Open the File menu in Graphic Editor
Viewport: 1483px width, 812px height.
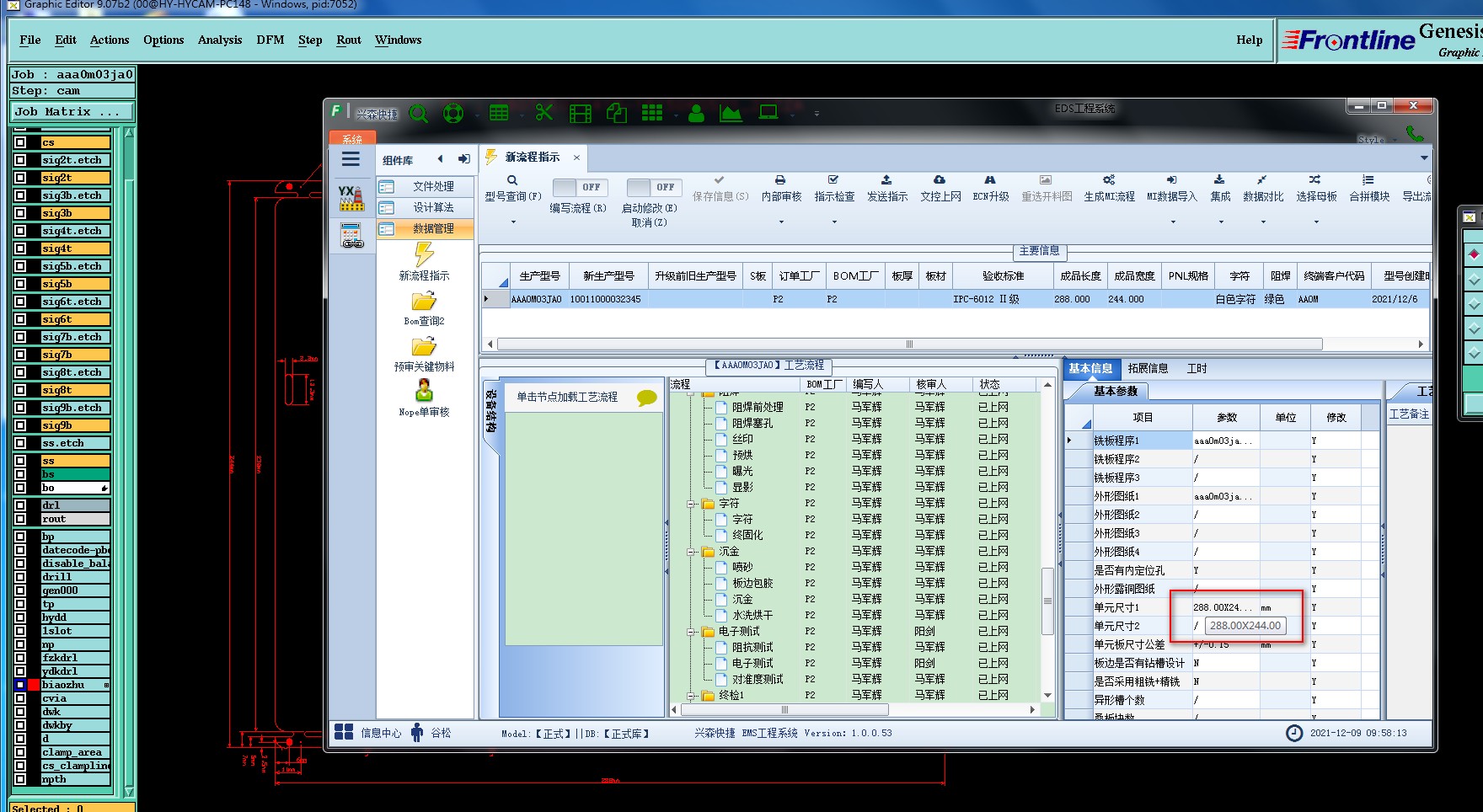tap(30, 40)
